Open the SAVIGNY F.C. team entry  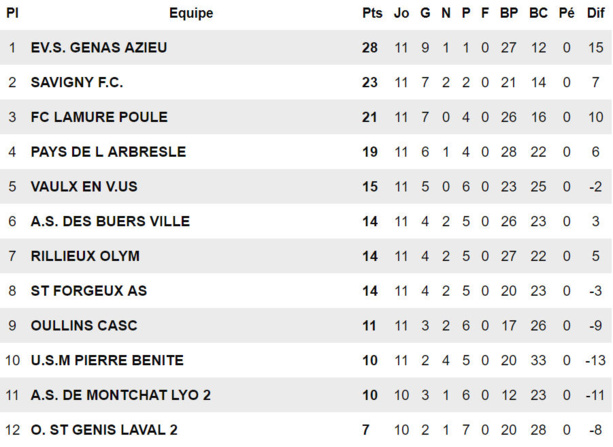83,83
